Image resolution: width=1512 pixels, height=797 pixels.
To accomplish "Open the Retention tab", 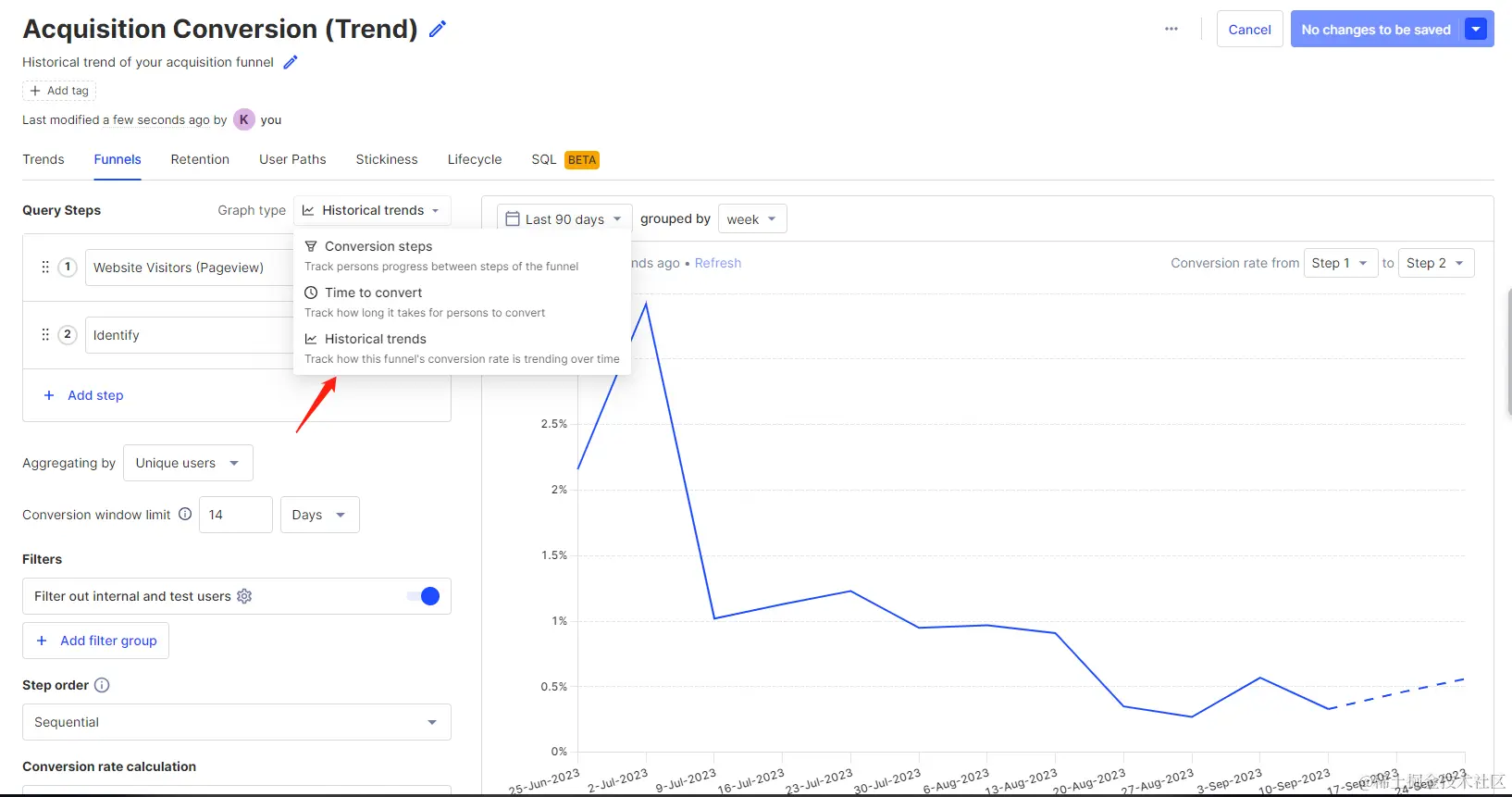I will click(200, 159).
